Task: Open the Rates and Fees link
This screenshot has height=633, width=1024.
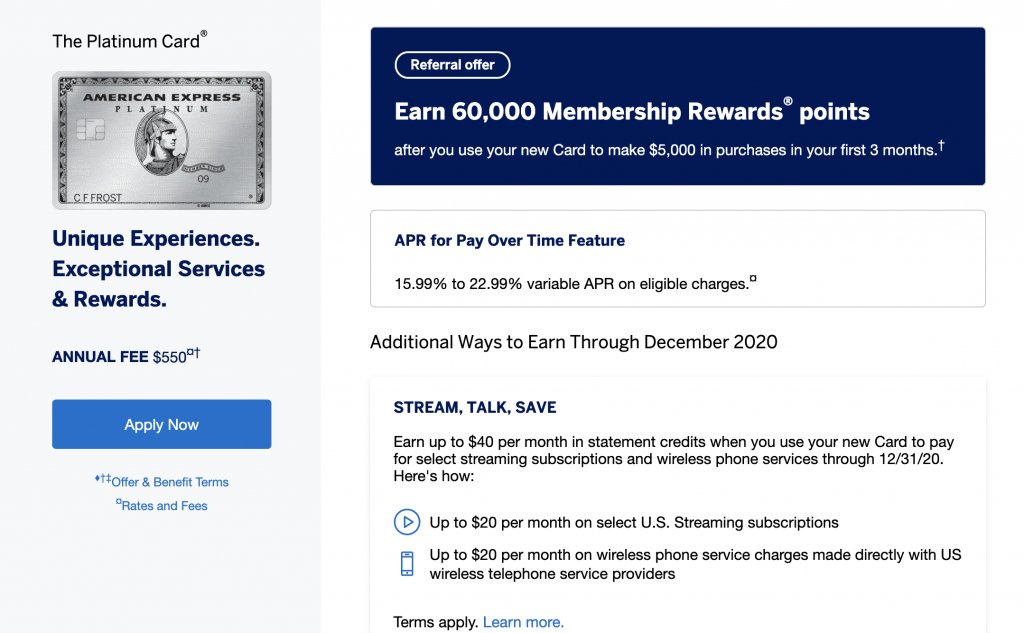Action: [164, 506]
